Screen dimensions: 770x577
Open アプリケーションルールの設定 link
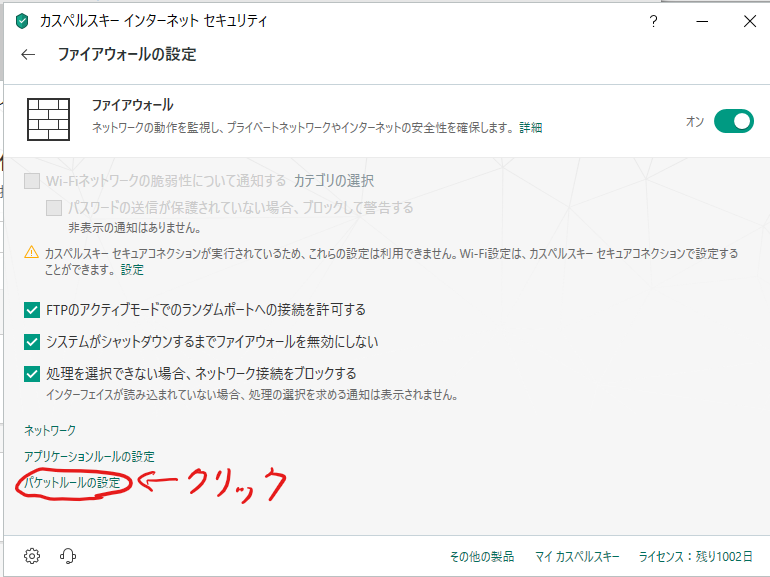[89, 456]
